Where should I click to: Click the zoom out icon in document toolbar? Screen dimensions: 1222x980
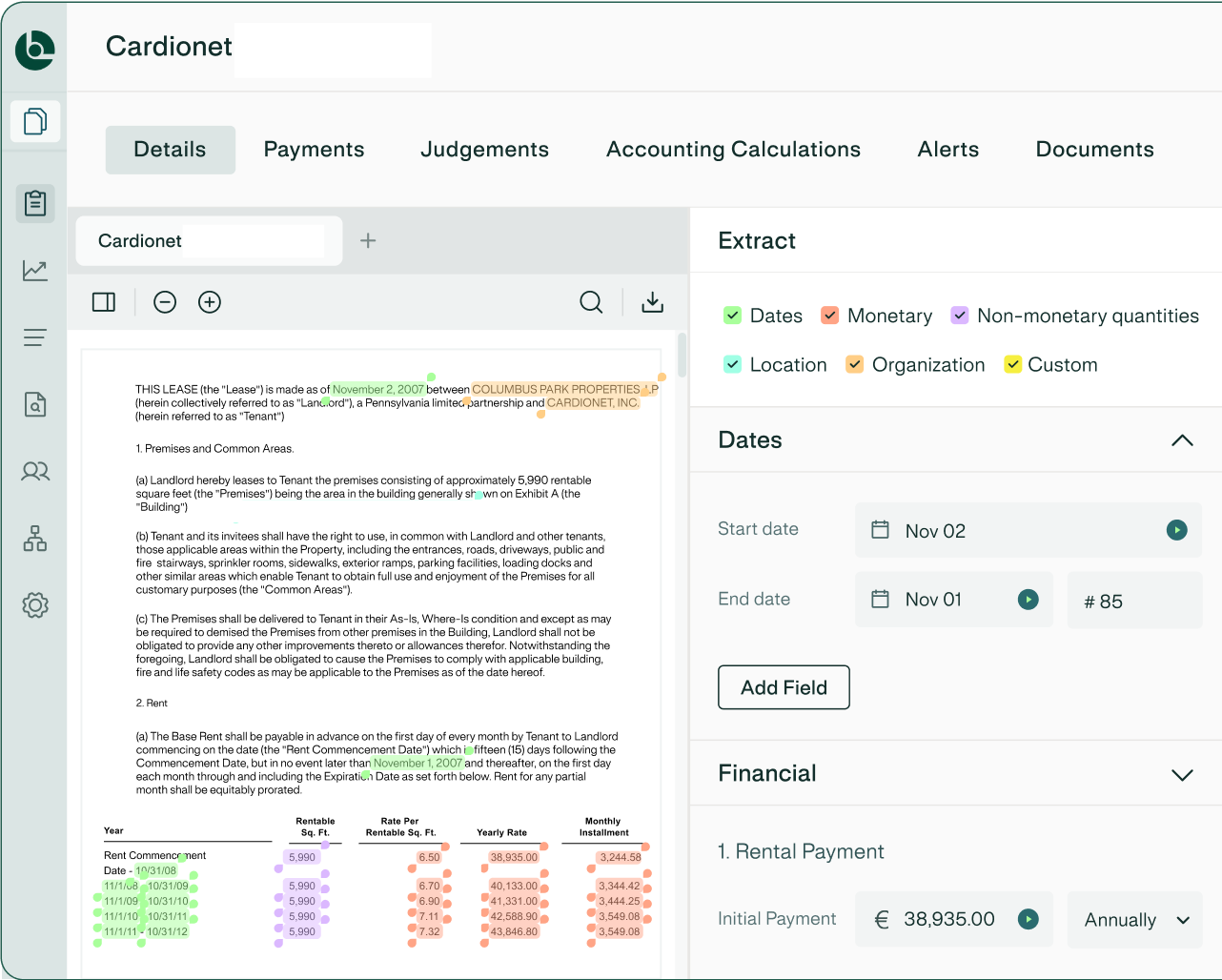[x=165, y=302]
